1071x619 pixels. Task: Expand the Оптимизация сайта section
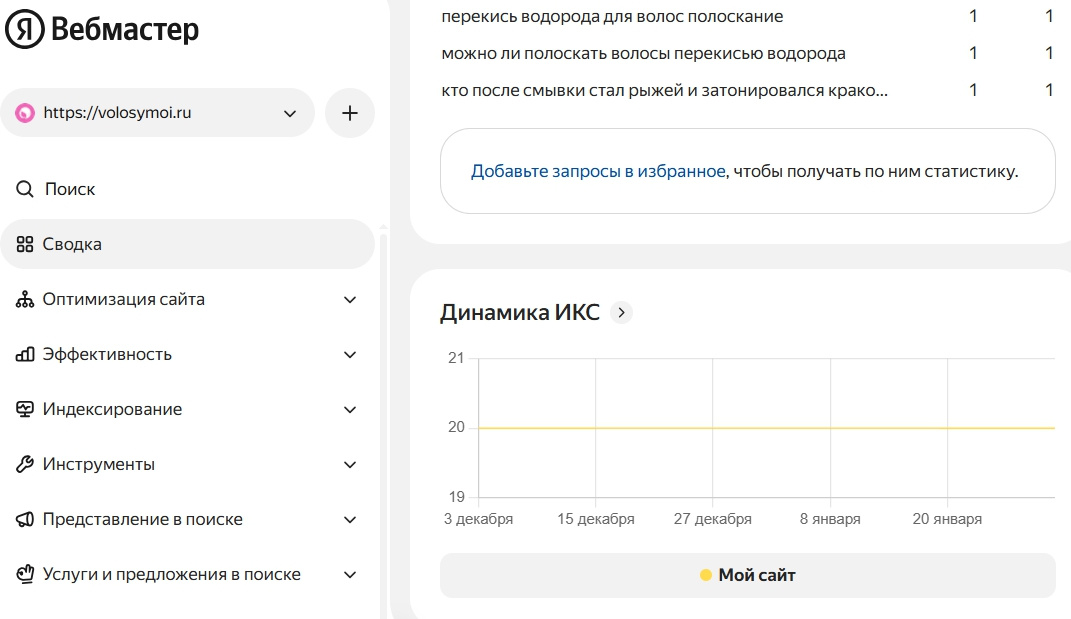350,299
